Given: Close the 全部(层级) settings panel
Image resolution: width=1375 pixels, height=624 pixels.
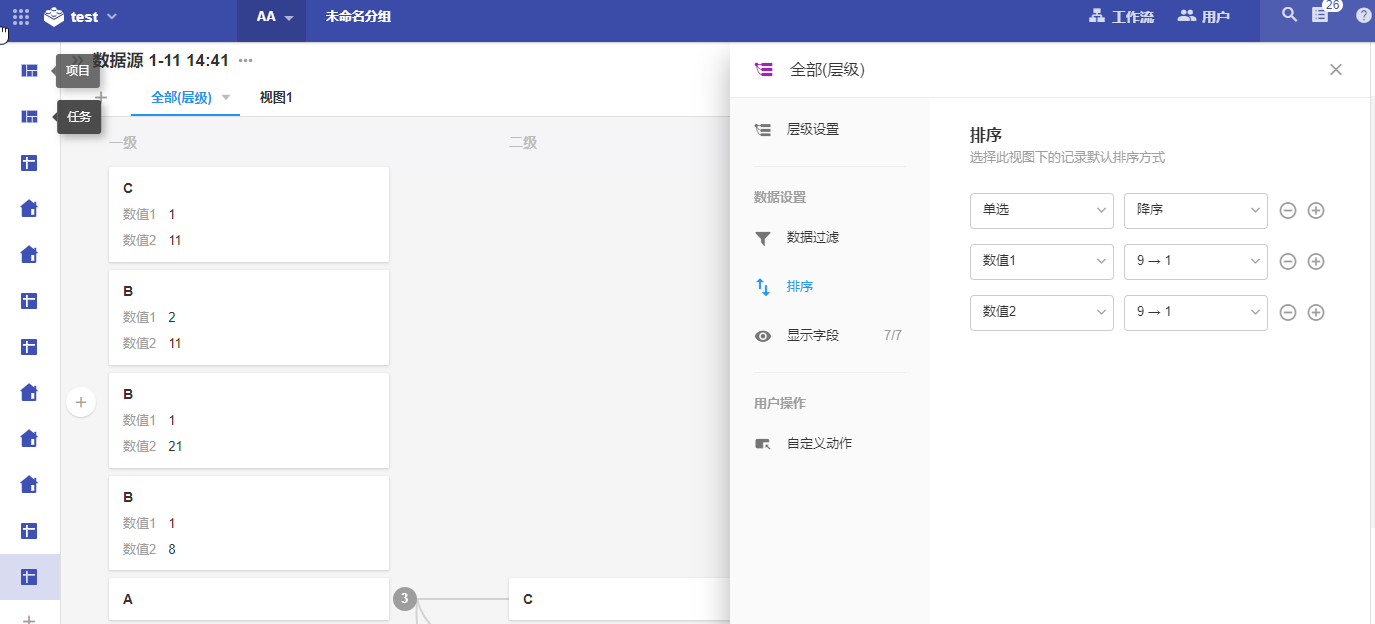Looking at the screenshot, I should pyautogui.click(x=1335, y=70).
